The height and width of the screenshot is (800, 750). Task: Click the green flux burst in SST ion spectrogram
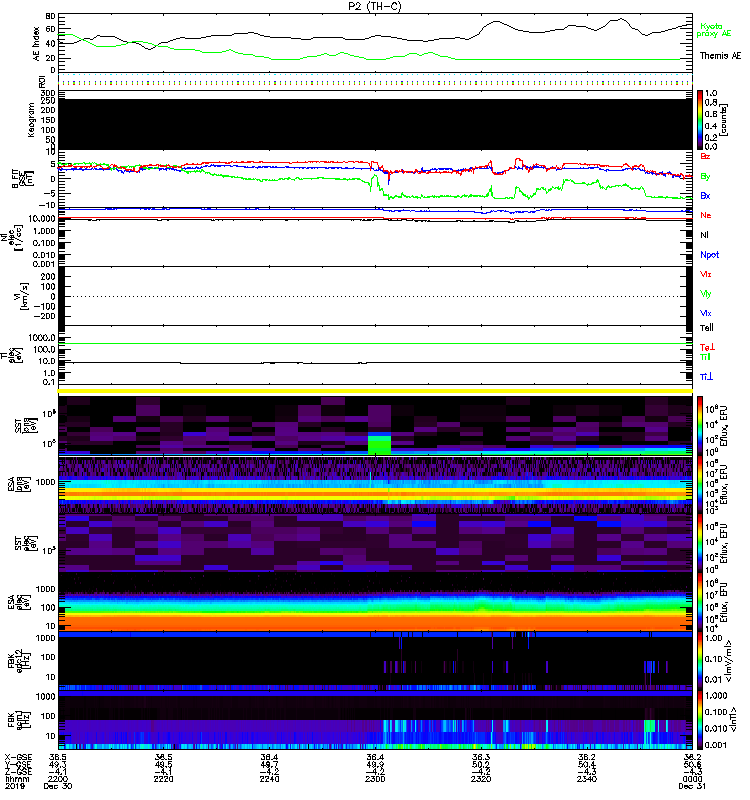(x=379, y=444)
